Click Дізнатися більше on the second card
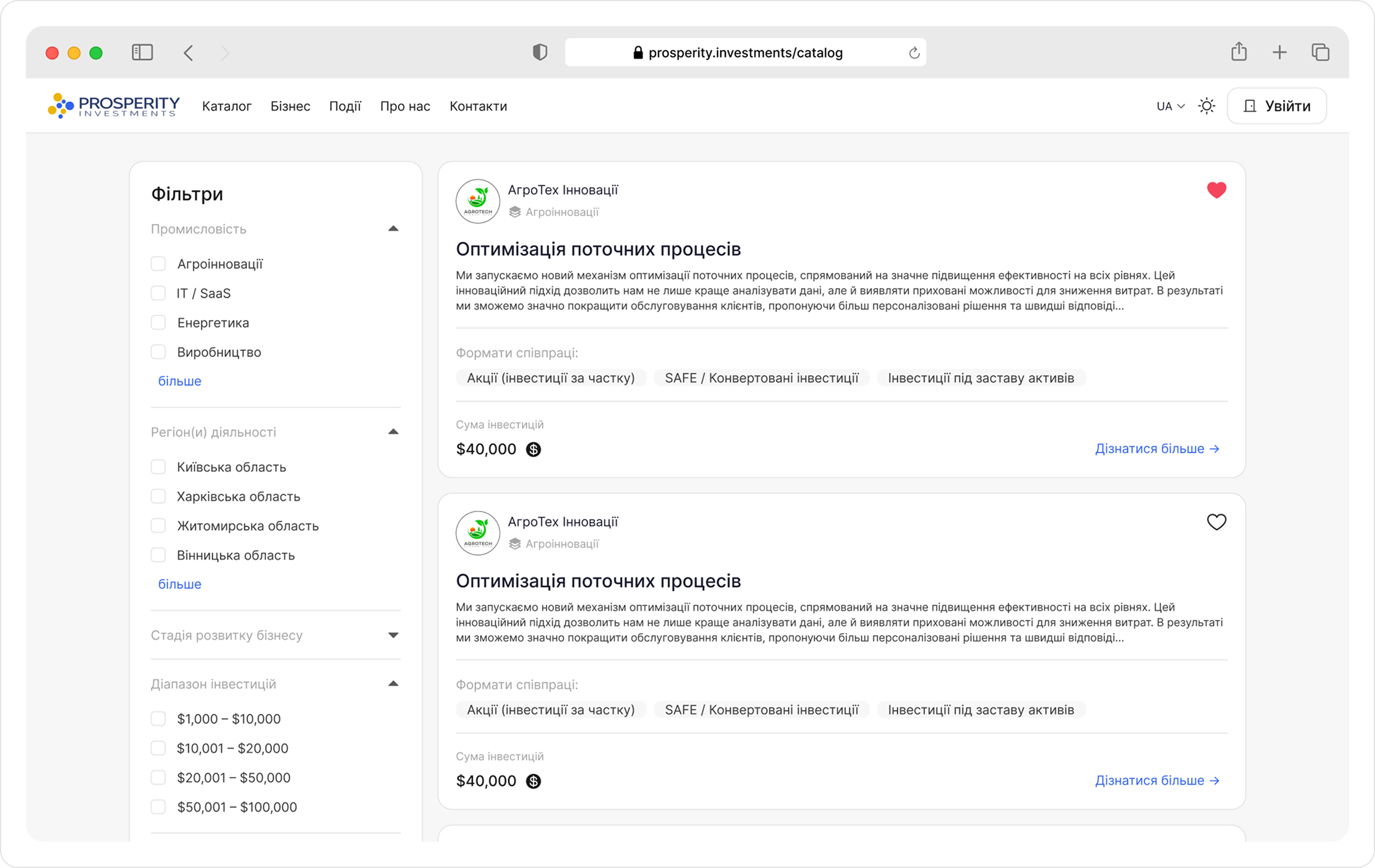Viewport: 1375px width, 868px height. point(1157,780)
